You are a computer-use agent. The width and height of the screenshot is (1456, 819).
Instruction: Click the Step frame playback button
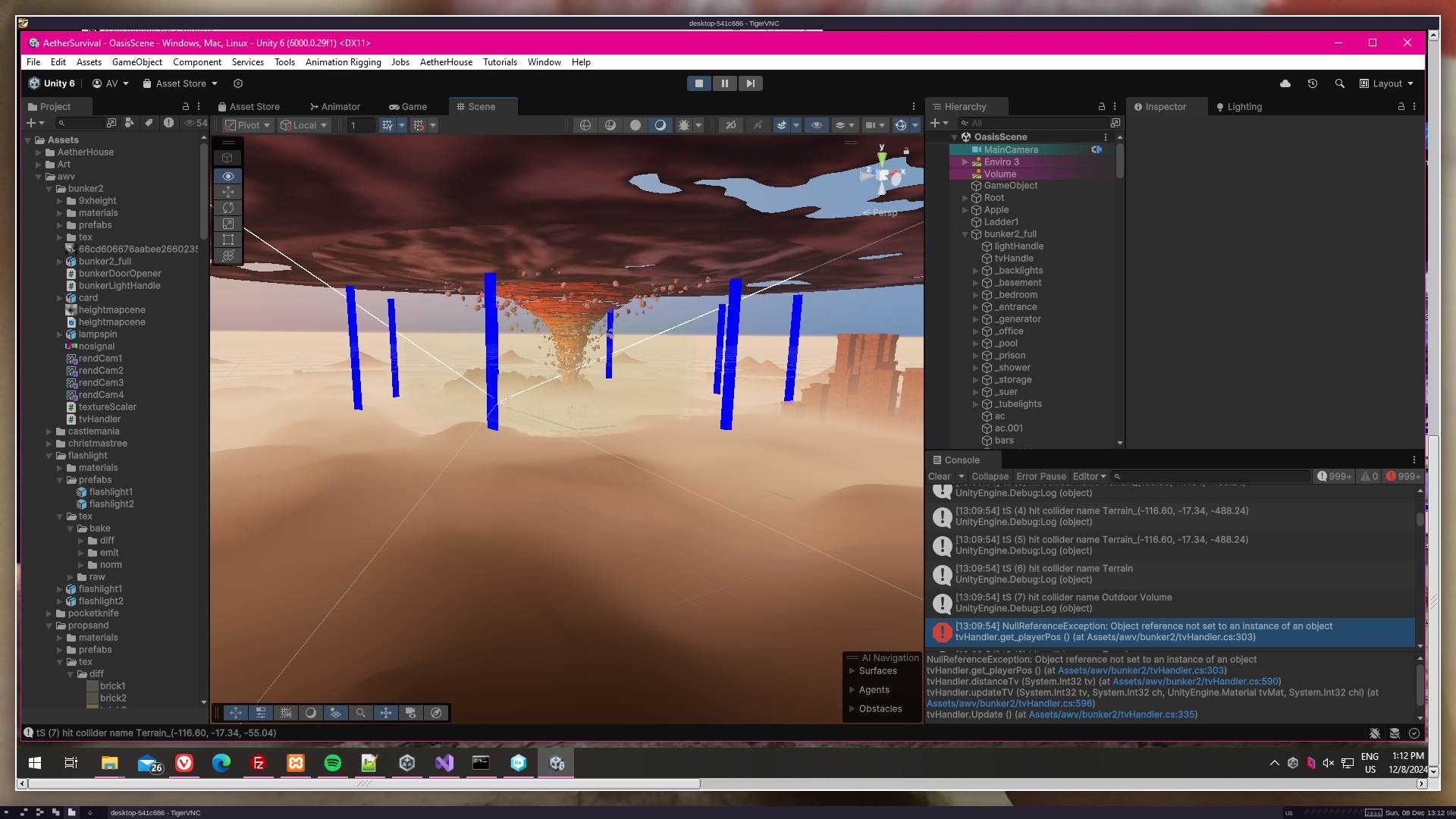click(750, 83)
